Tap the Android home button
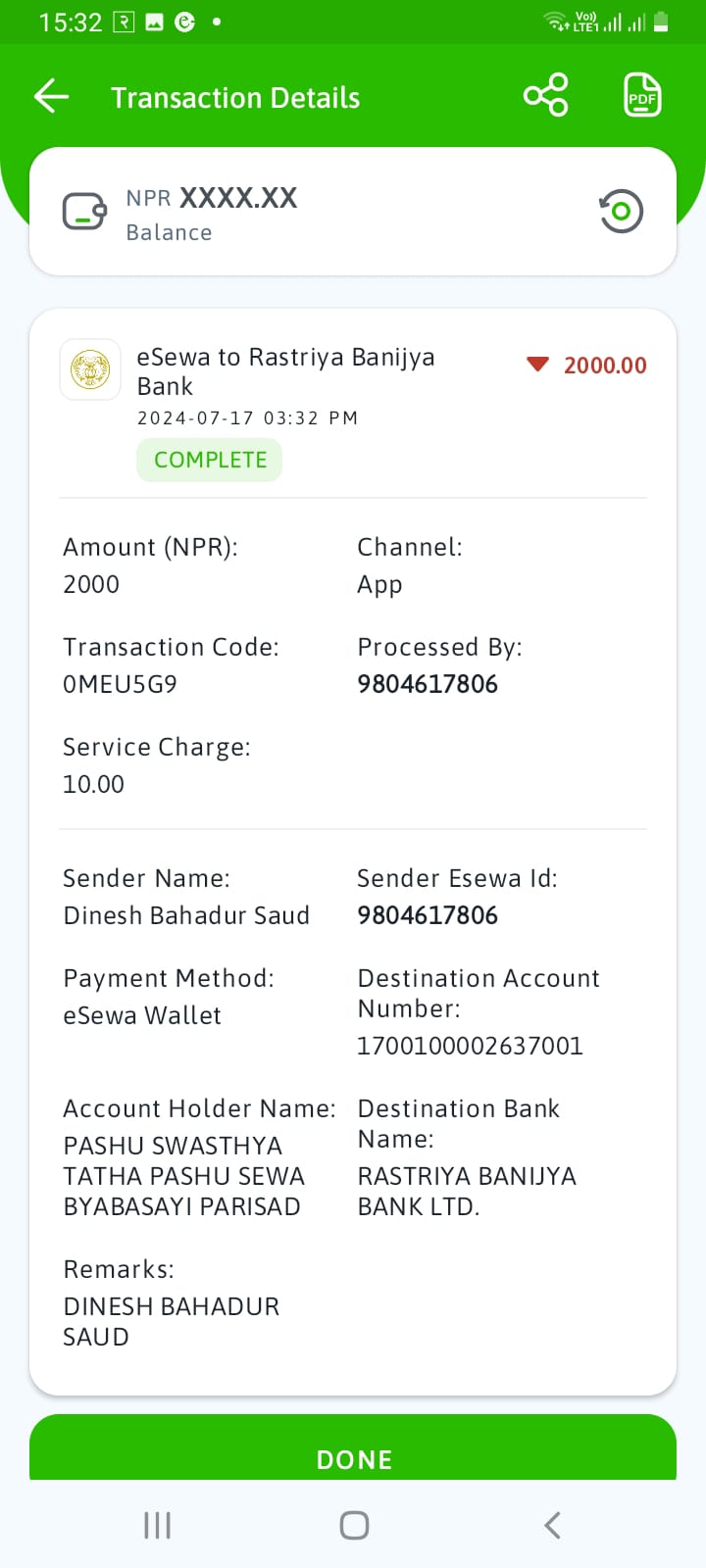The height and width of the screenshot is (1568, 706). click(354, 1525)
